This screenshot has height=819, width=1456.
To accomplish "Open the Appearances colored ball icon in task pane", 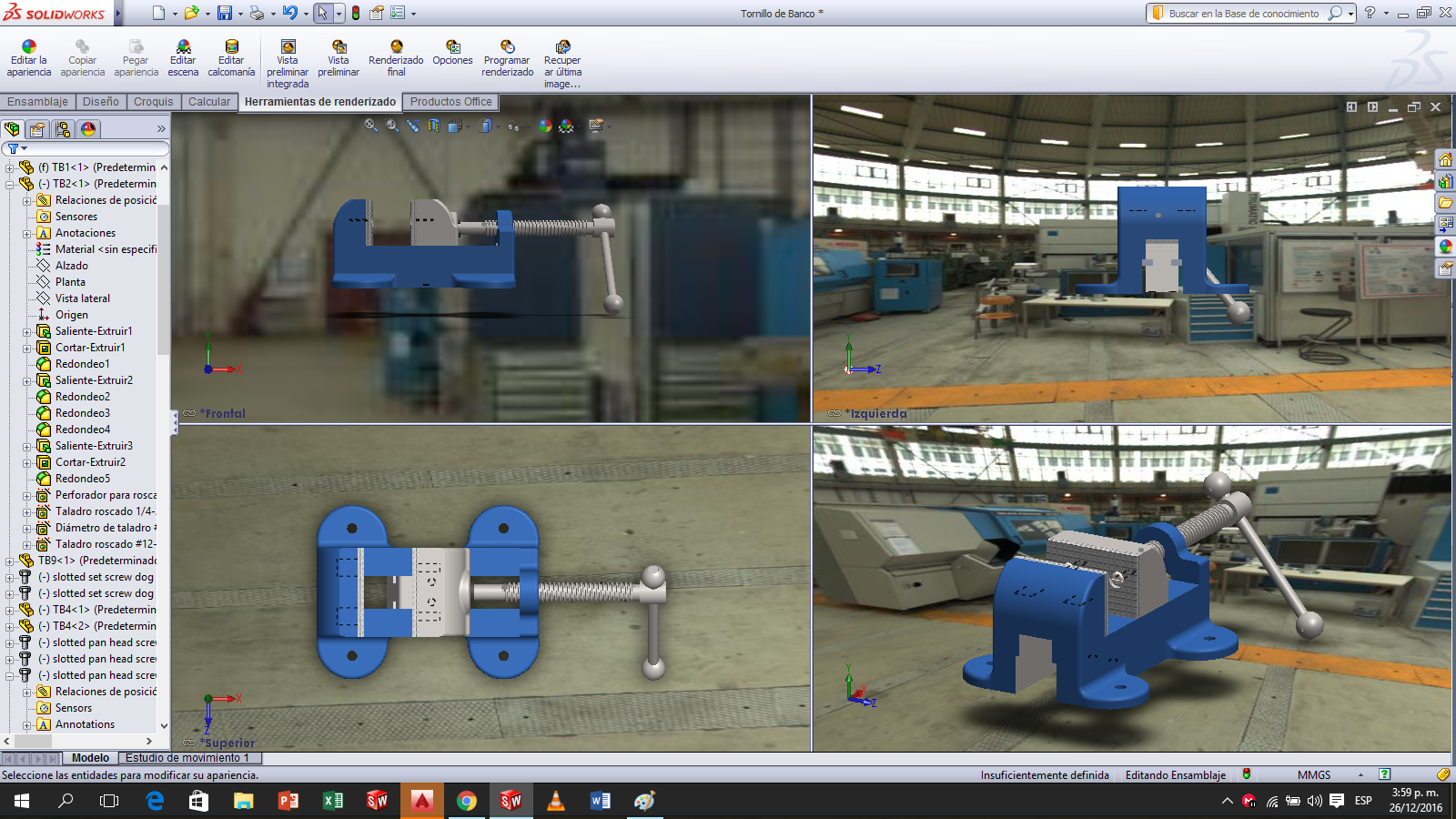I will (1445, 247).
